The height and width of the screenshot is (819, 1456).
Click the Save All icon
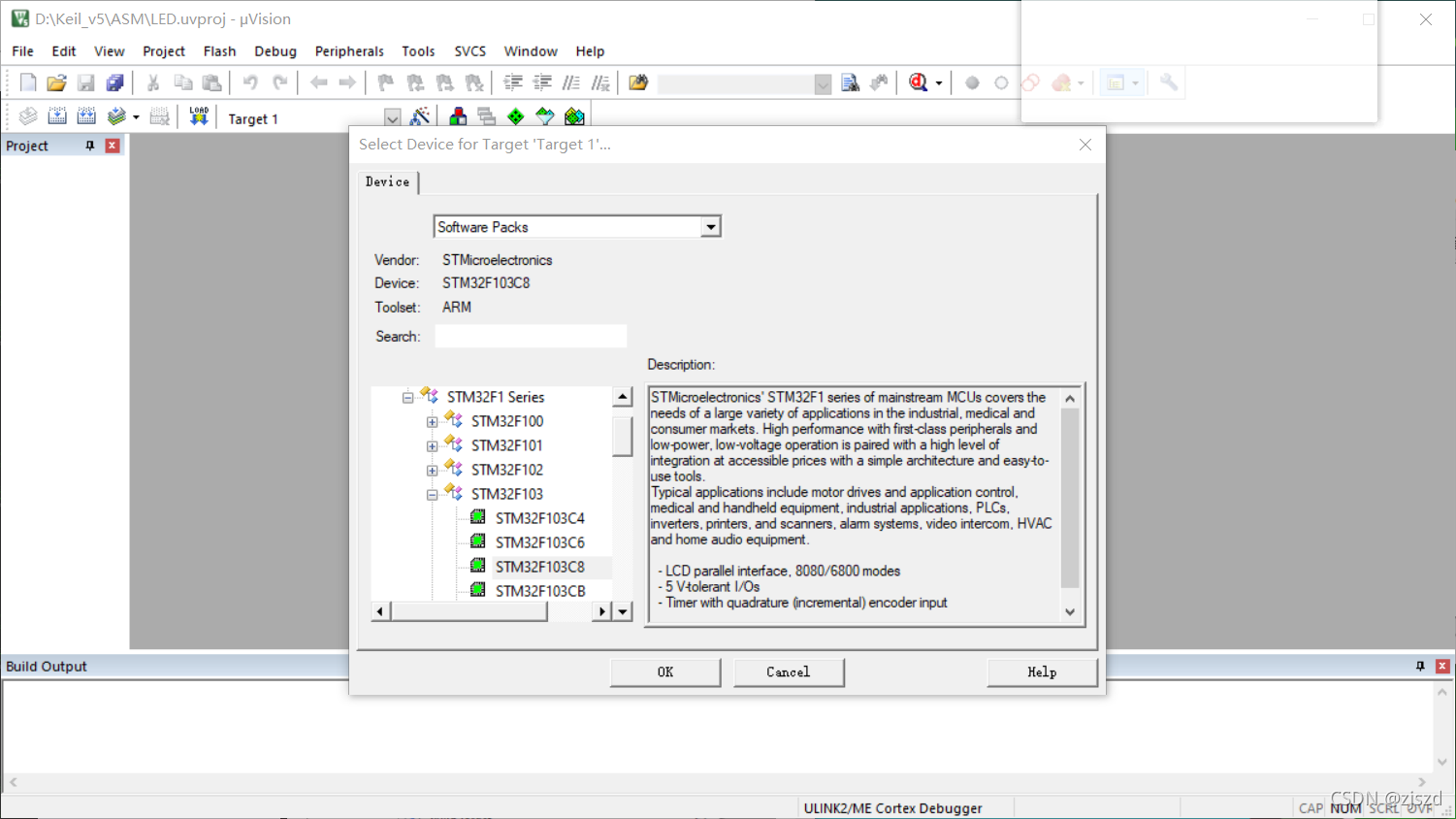coord(114,83)
